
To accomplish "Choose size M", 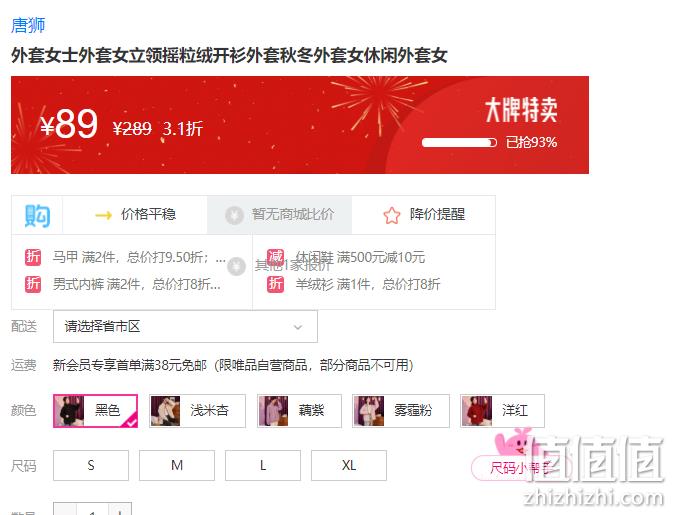I will point(177,465).
